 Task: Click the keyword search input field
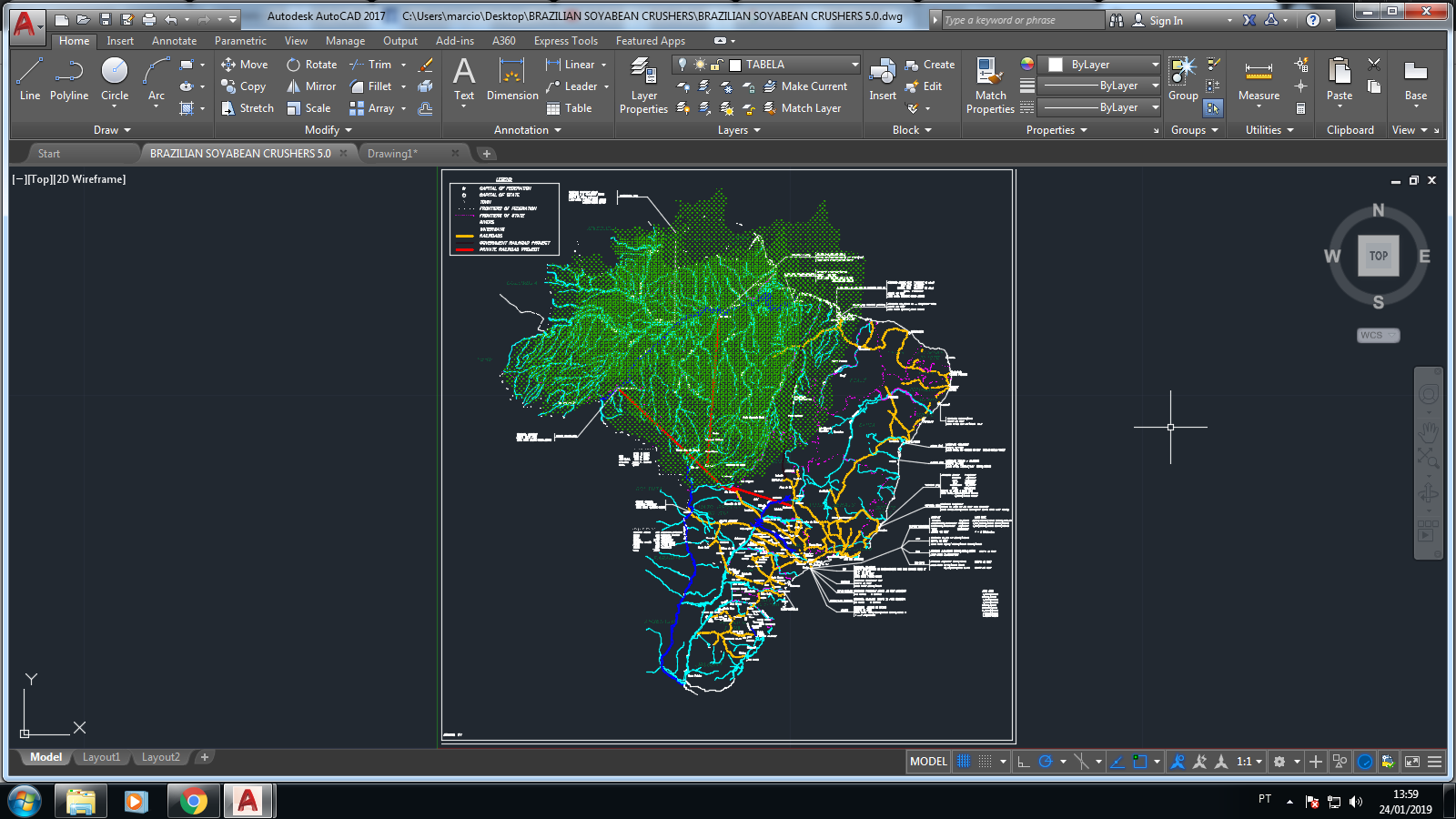tap(1023, 20)
